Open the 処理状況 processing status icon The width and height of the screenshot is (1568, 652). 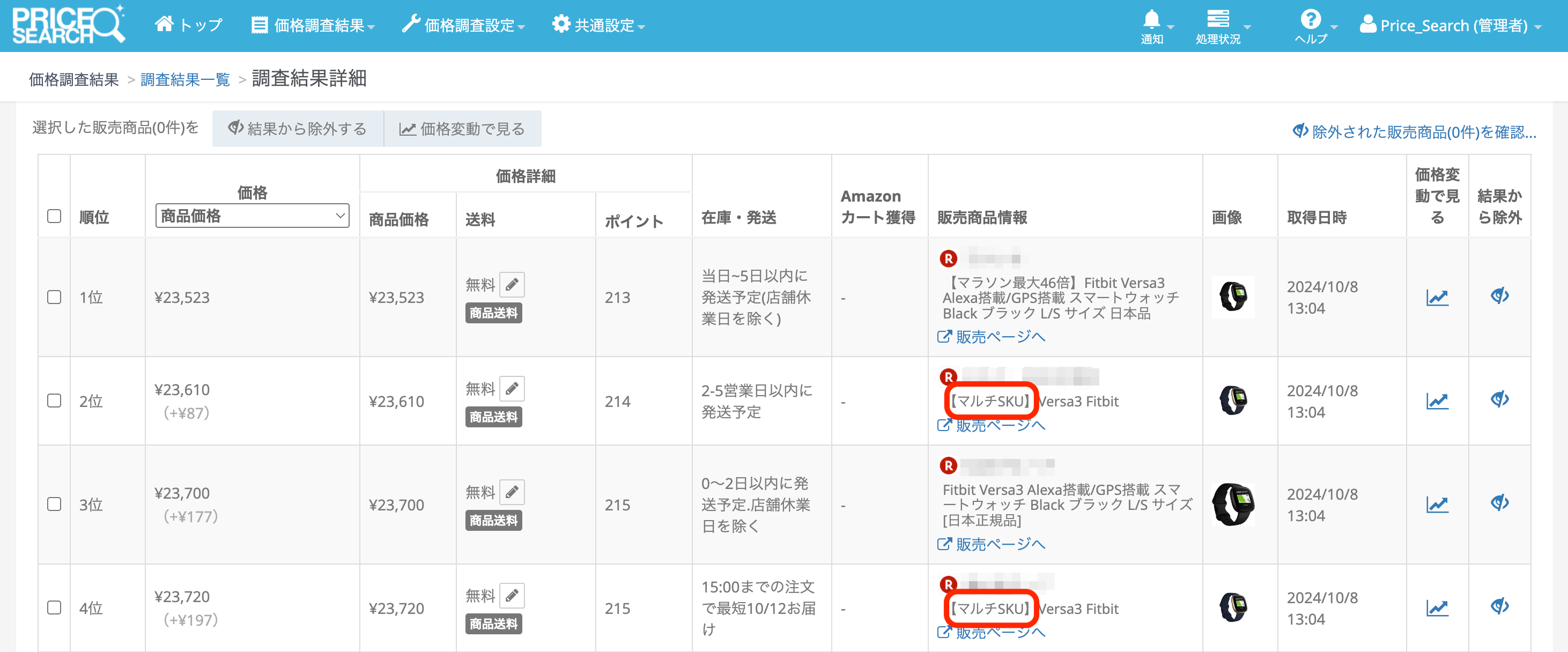pos(1217,19)
